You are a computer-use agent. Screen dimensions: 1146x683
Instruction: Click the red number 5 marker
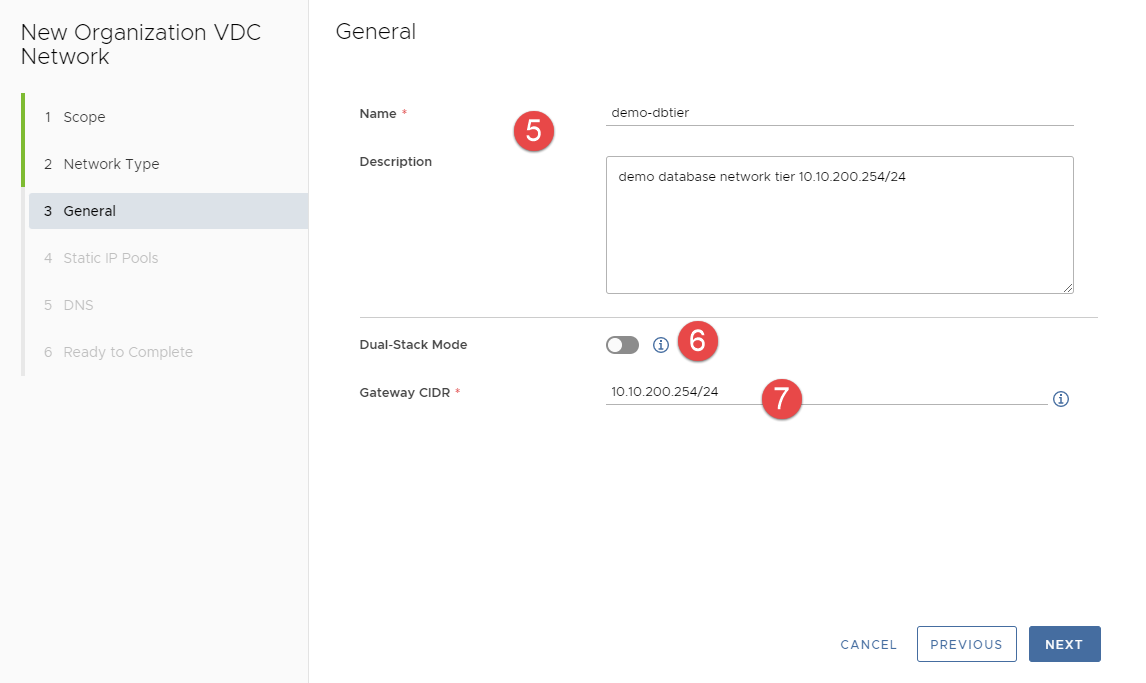[x=533, y=132]
